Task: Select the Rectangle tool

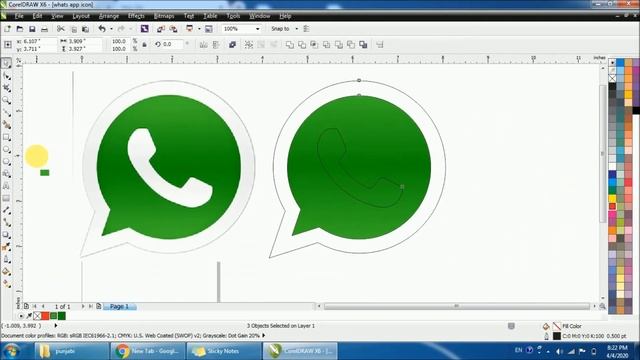Action: point(7,138)
